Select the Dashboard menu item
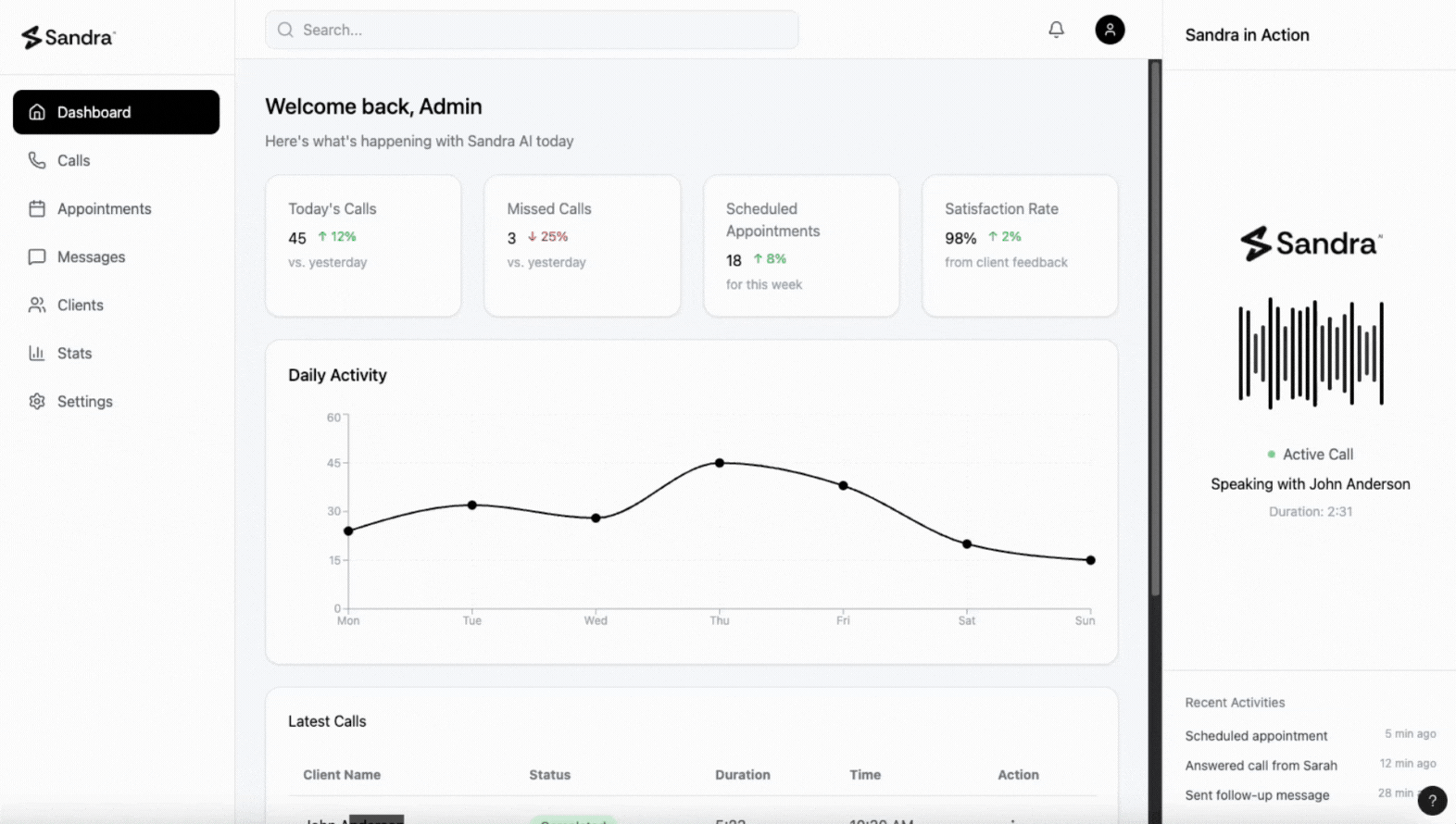1456x824 pixels. pos(116,112)
